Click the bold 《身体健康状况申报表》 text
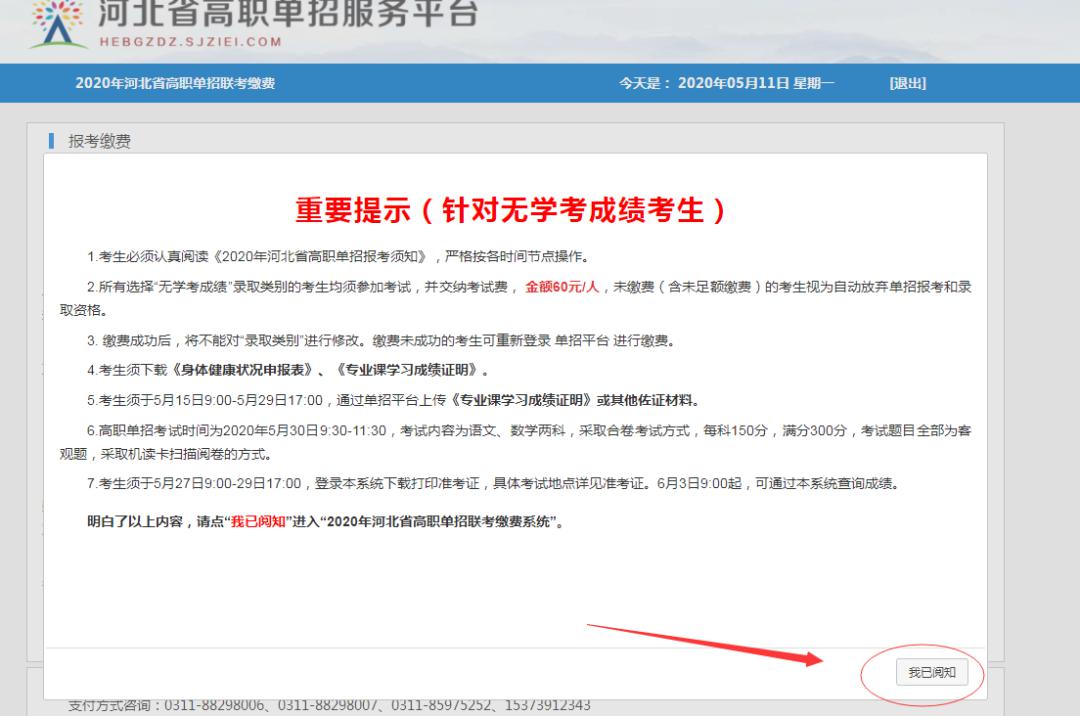The height and width of the screenshot is (716, 1080). [x=242, y=370]
